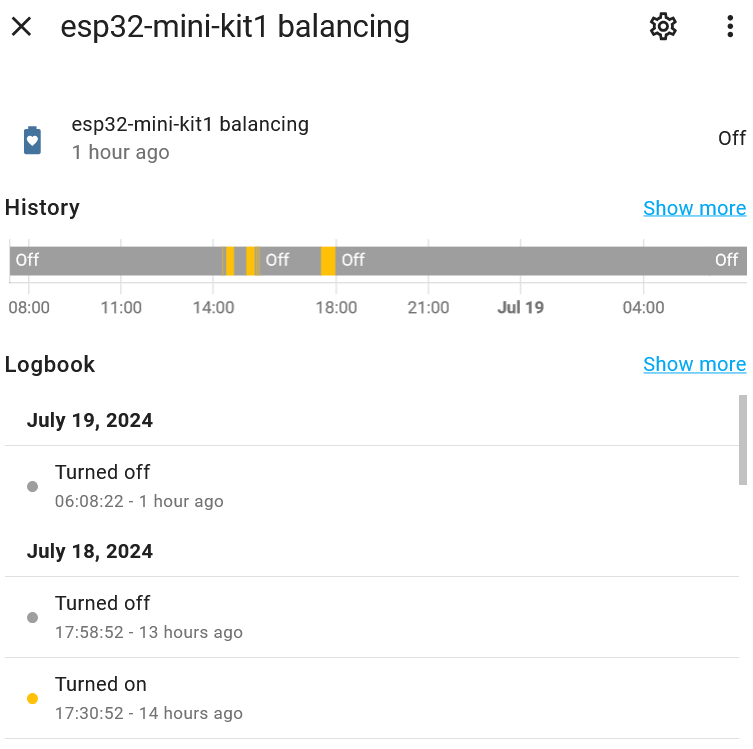
Task: Click the gray dot beside the 17:58:52 entry
Action: tap(32, 618)
